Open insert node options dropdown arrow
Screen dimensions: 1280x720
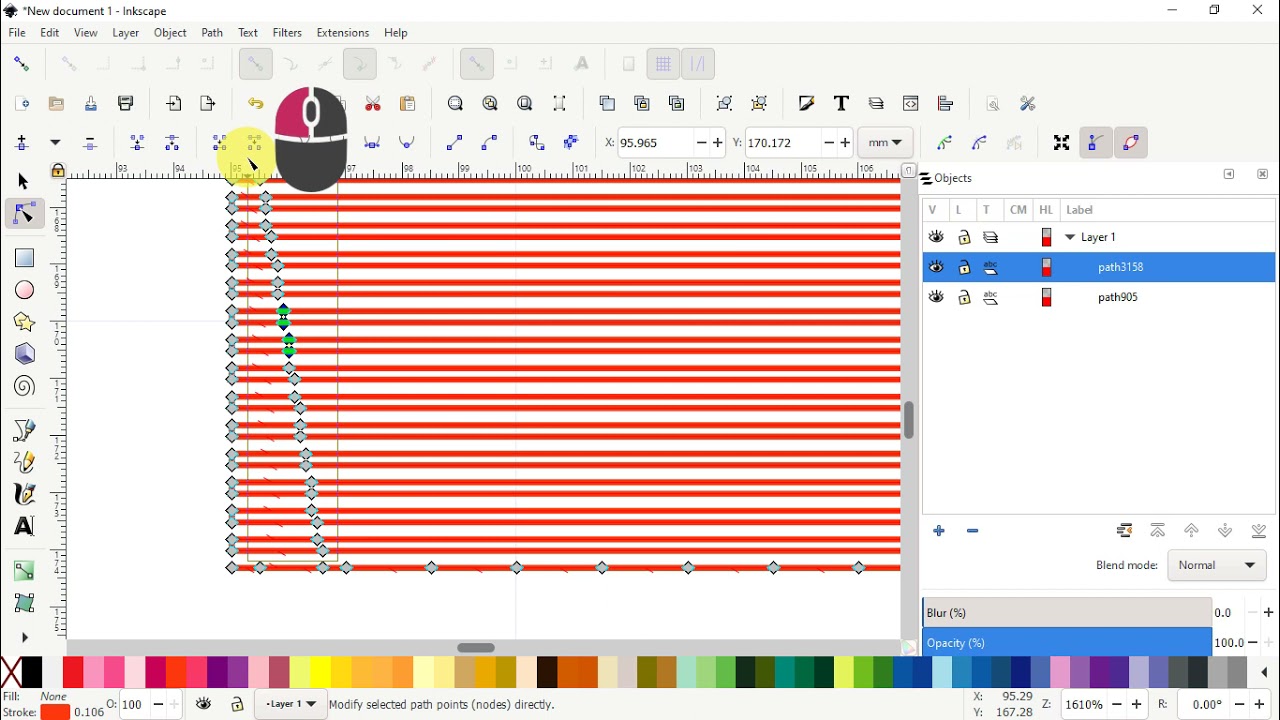pyautogui.click(x=56, y=144)
